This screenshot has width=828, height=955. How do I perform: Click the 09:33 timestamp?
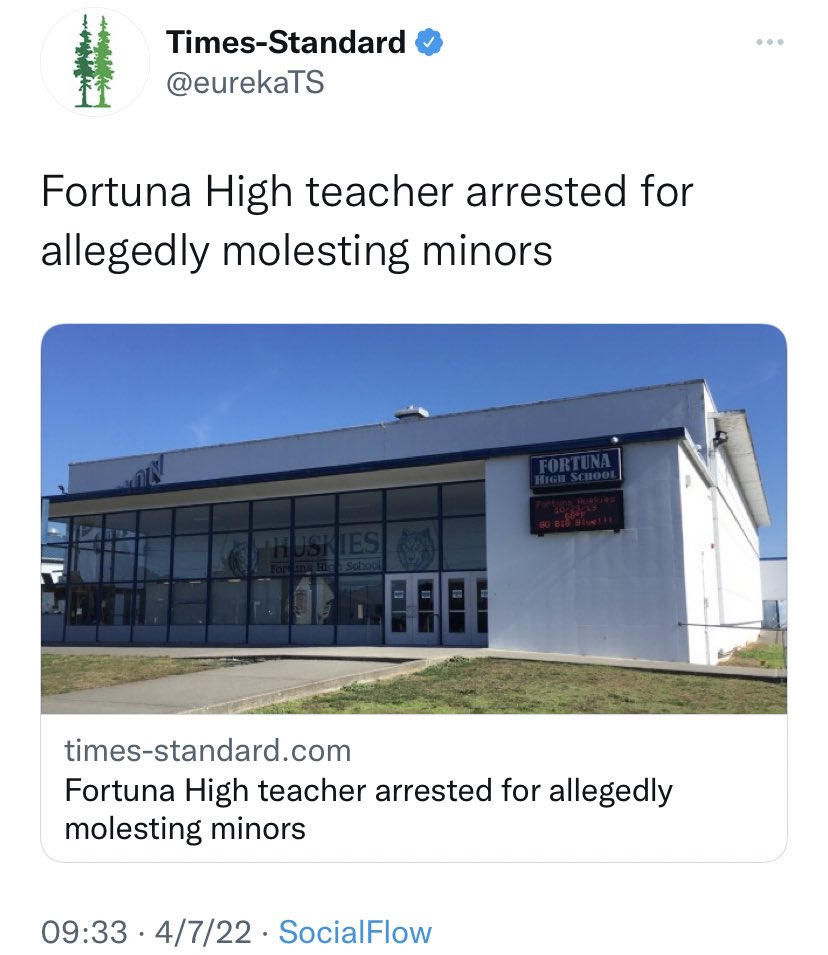[84, 932]
